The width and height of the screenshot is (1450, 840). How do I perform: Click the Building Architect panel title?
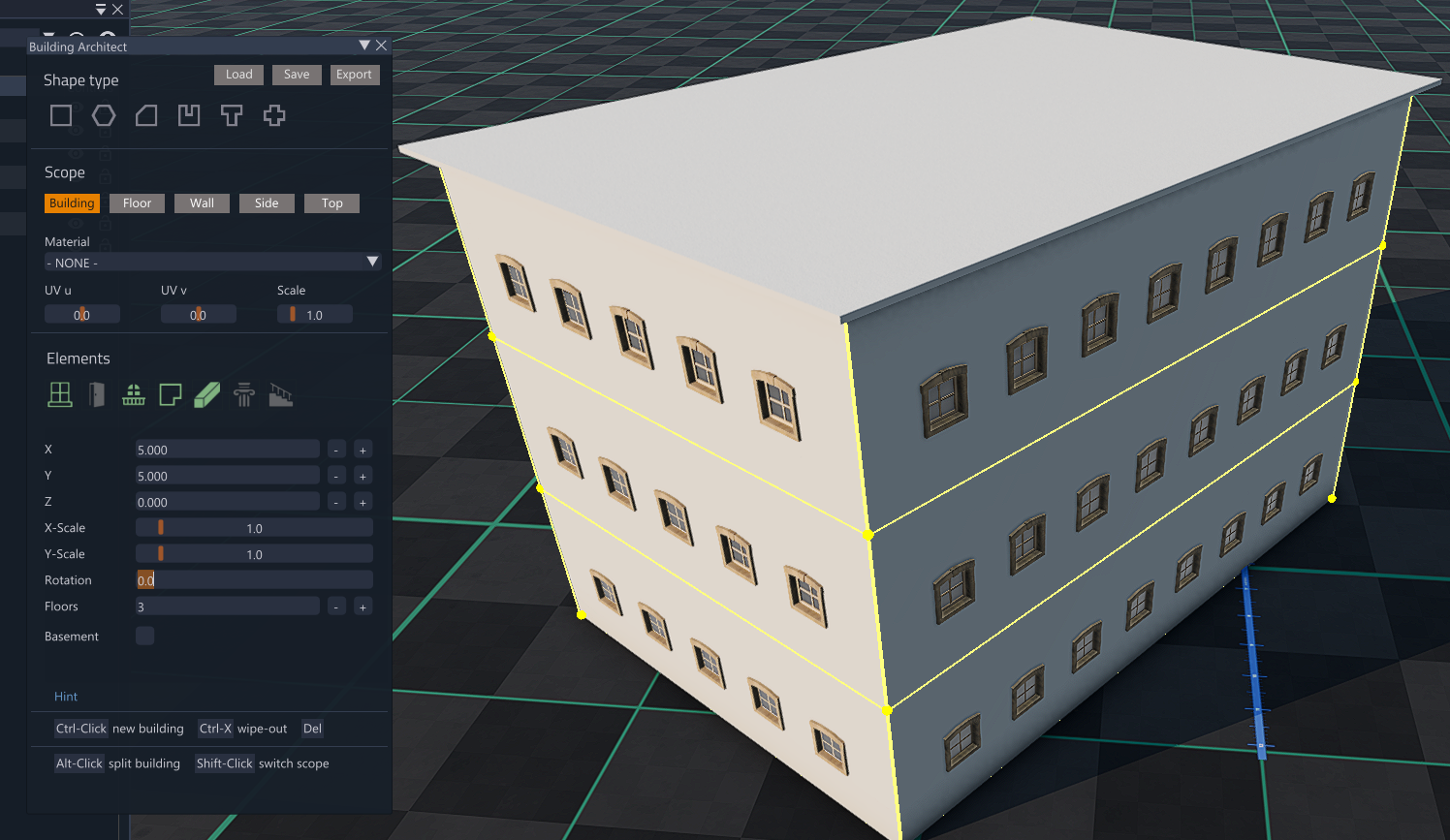click(x=78, y=47)
